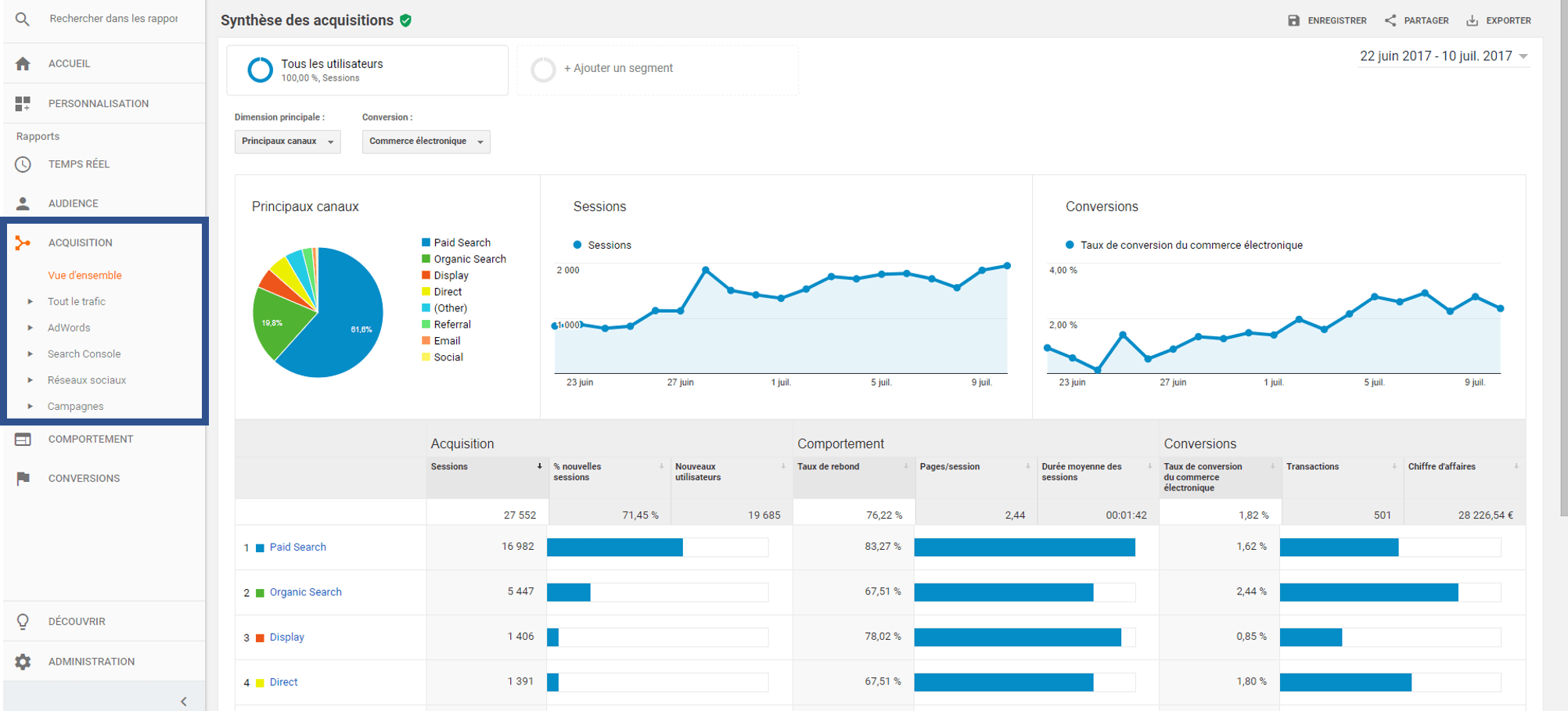The image size is (1568, 711).
Task: Toggle sort direction on the Sessions column
Action: tap(540, 466)
